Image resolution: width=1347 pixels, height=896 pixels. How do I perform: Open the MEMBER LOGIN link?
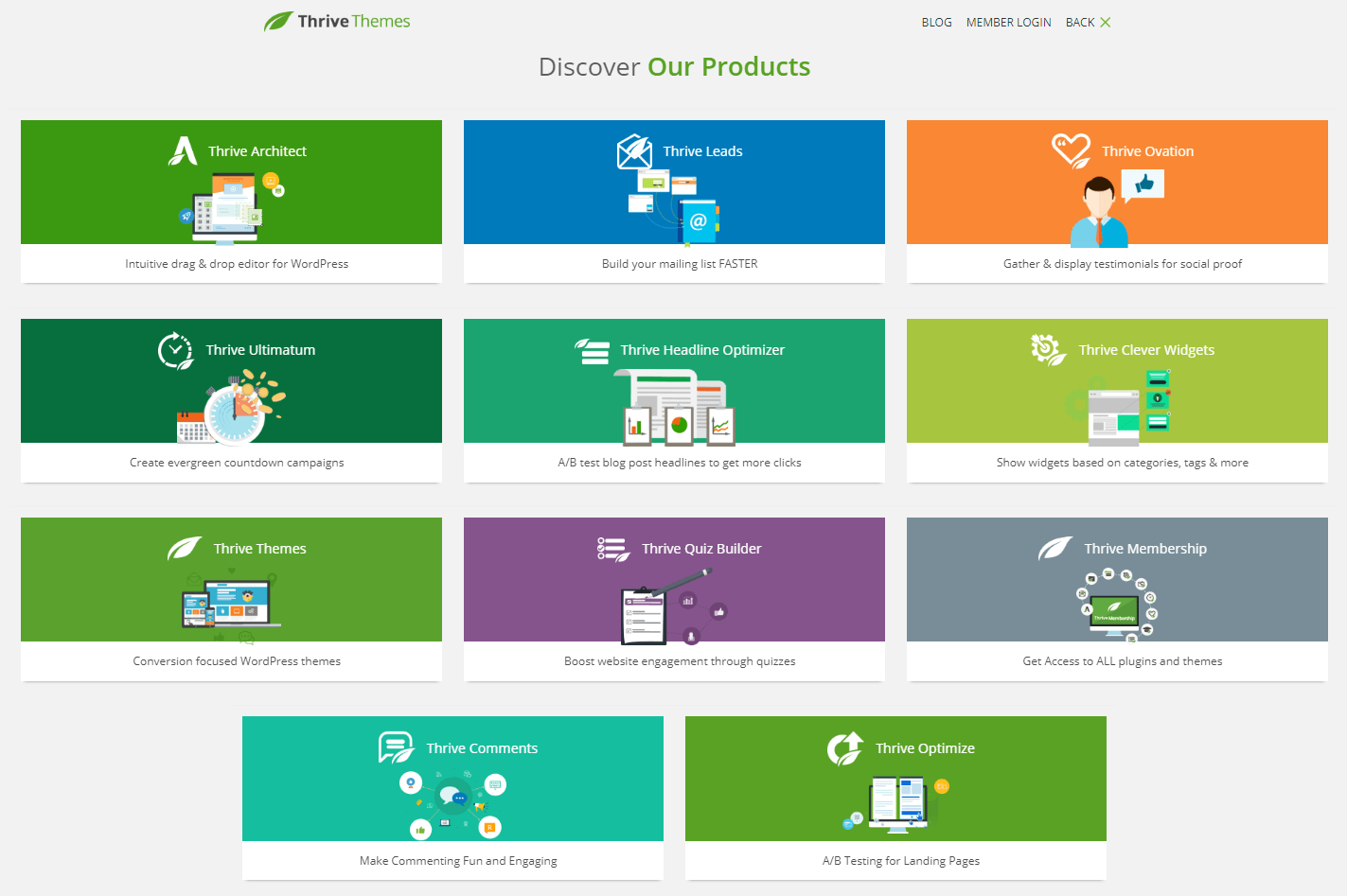[x=1008, y=23]
